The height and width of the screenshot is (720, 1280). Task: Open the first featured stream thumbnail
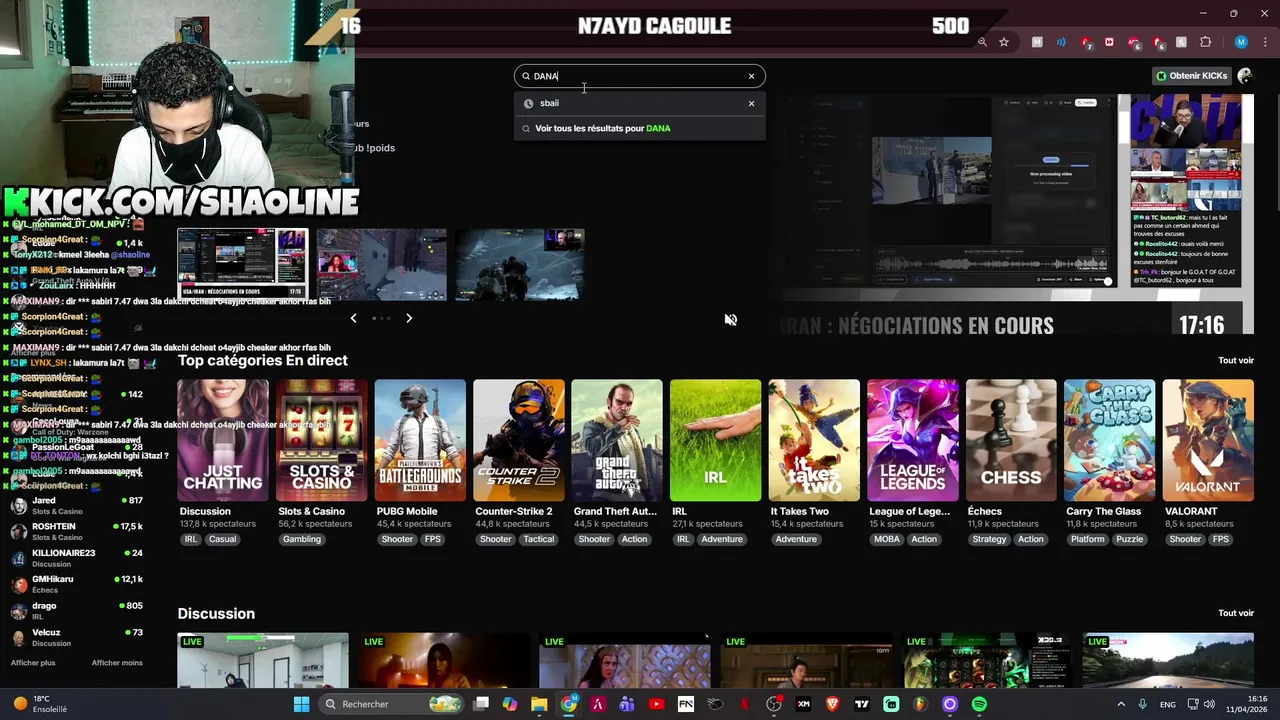(243, 264)
